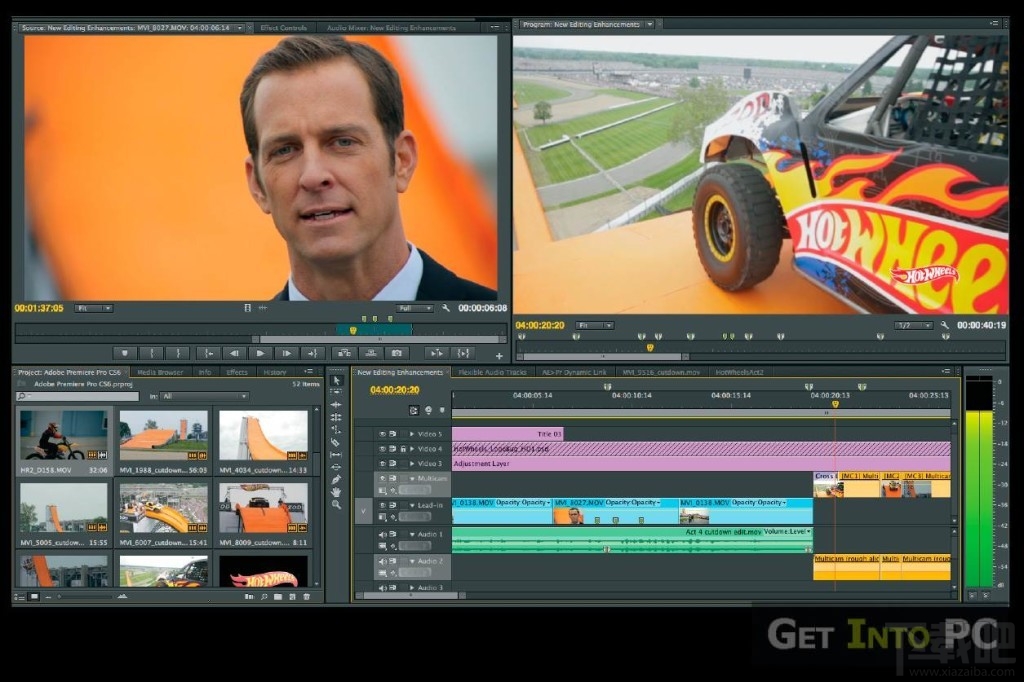Hide the Video 5 track output eye
Screen dimensions: 1024x682
pos(381,434)
